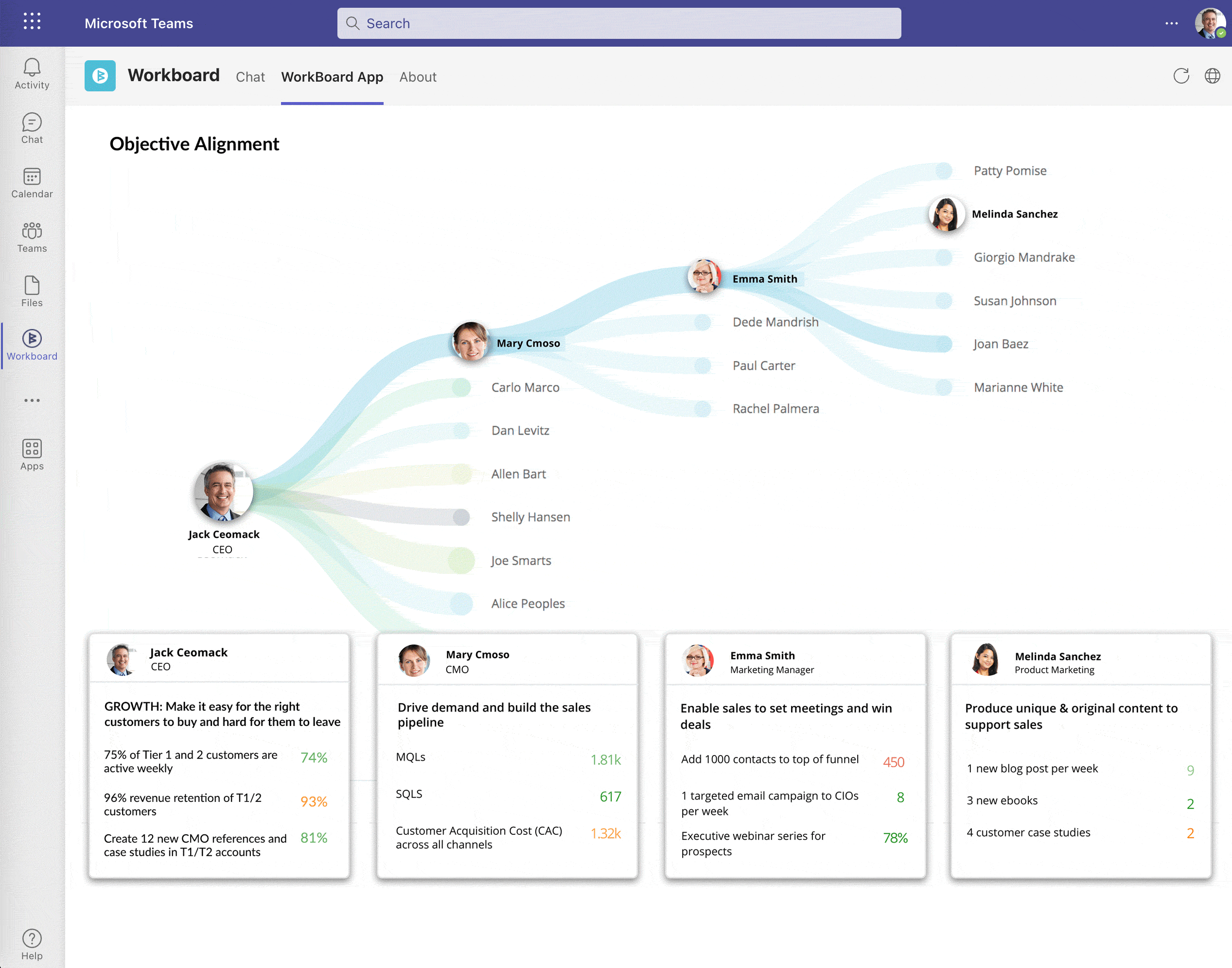Image resolution: width=1232 pixels, height=968 pixels.
Task: Click '1 new blog post per week'
Action: [1032, 768]
